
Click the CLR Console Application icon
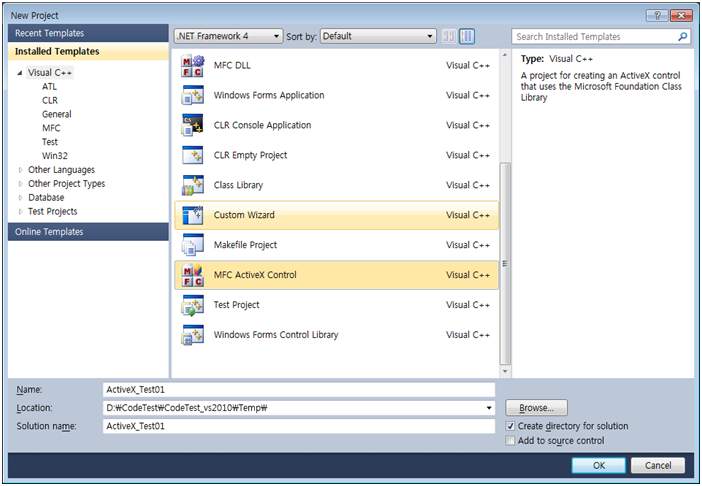pos(193,125)
